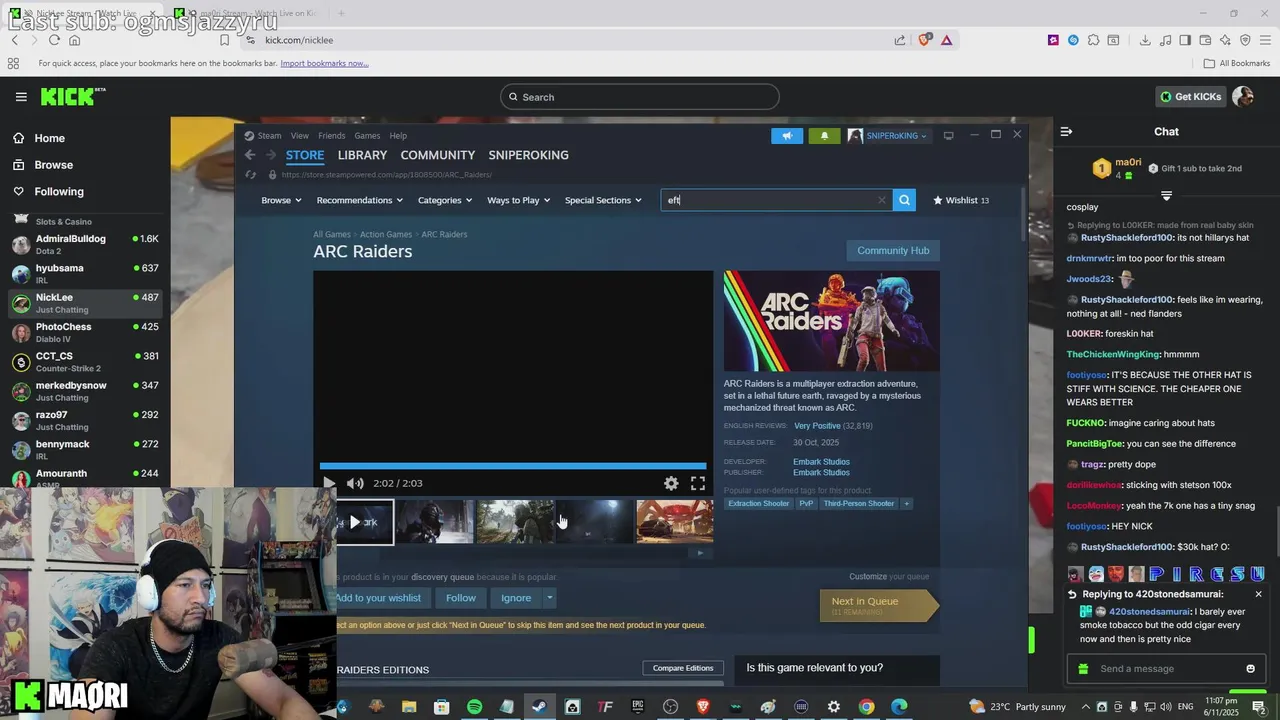This screenshot has height=720, width=1280.
Task: Open browser extensions puzzle icon
Action: [1093, 40]
